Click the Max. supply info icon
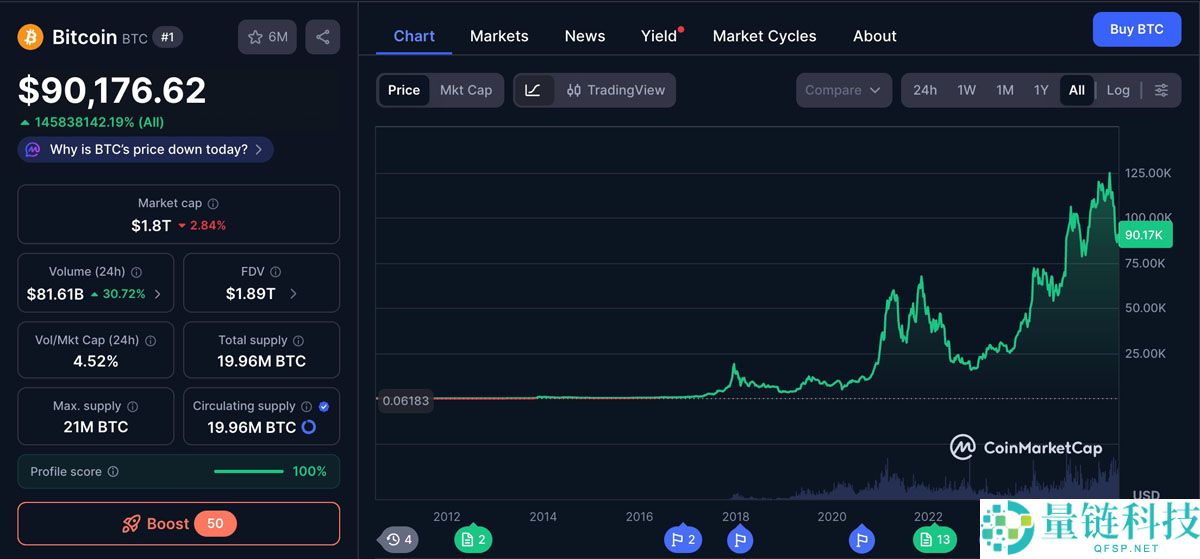Screen dimensions: 1200x559 pyautogui.click(x=132, y=406)
